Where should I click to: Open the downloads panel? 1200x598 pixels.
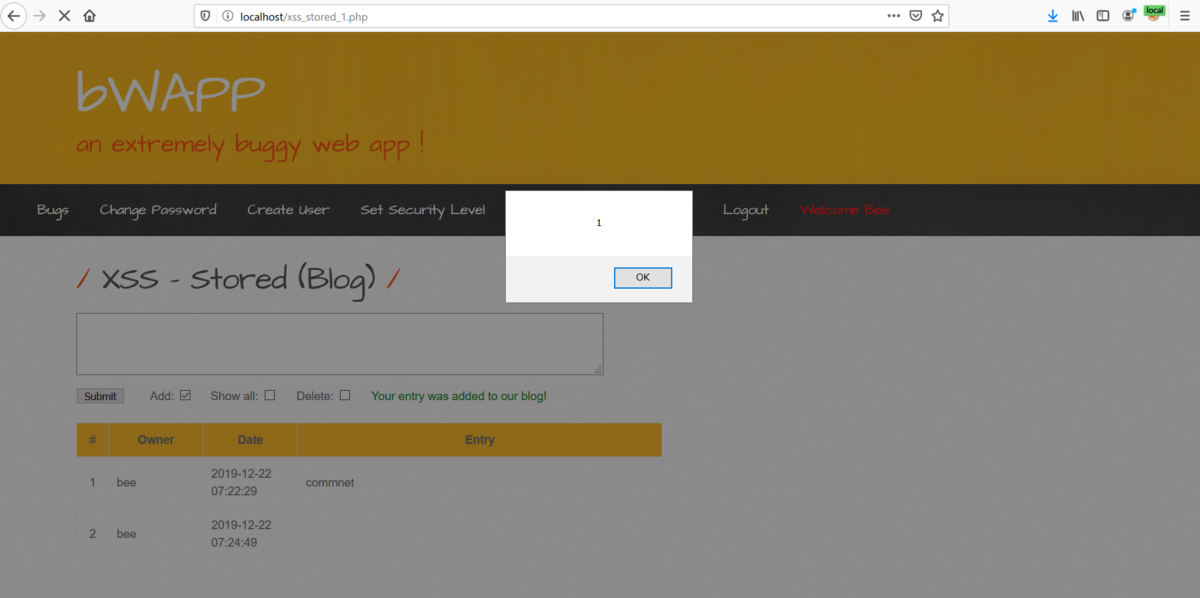1053,16
